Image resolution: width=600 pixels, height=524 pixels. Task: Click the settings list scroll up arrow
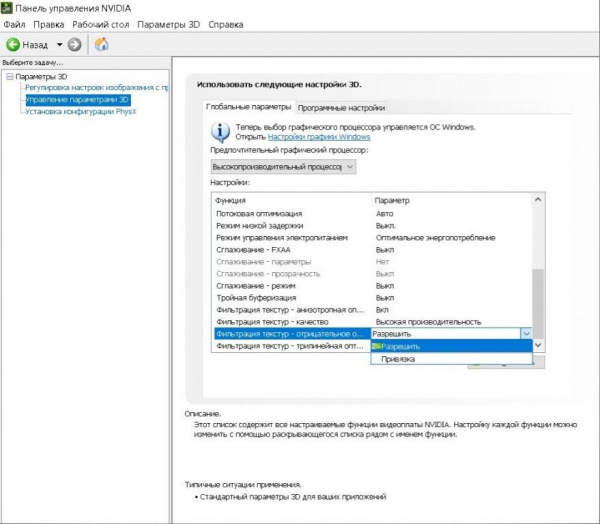tap(538, 200)
